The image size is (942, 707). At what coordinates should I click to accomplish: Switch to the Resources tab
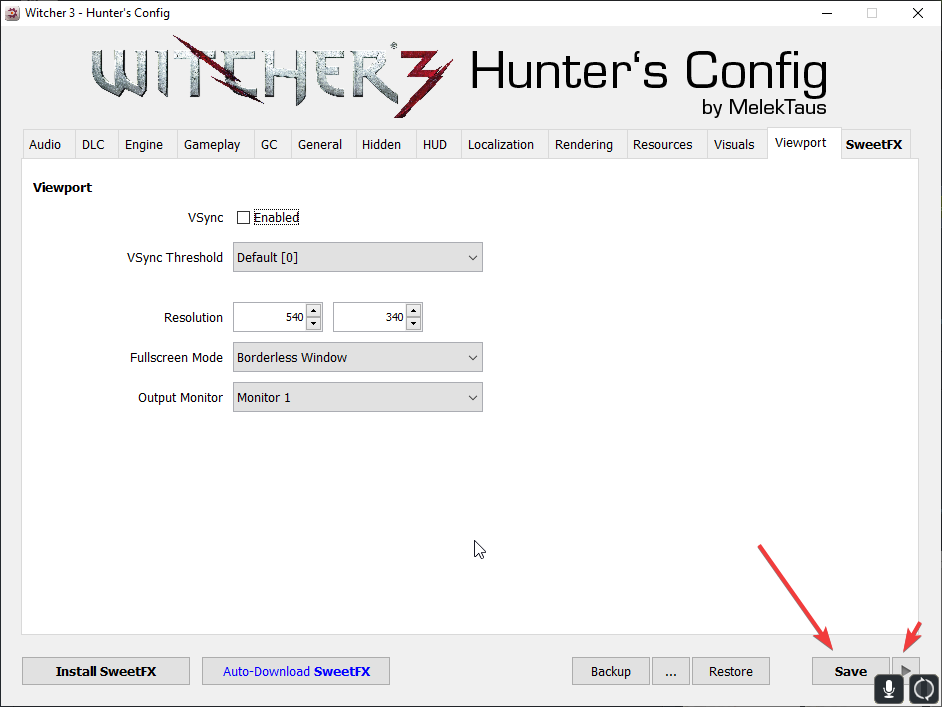[666, 144]
